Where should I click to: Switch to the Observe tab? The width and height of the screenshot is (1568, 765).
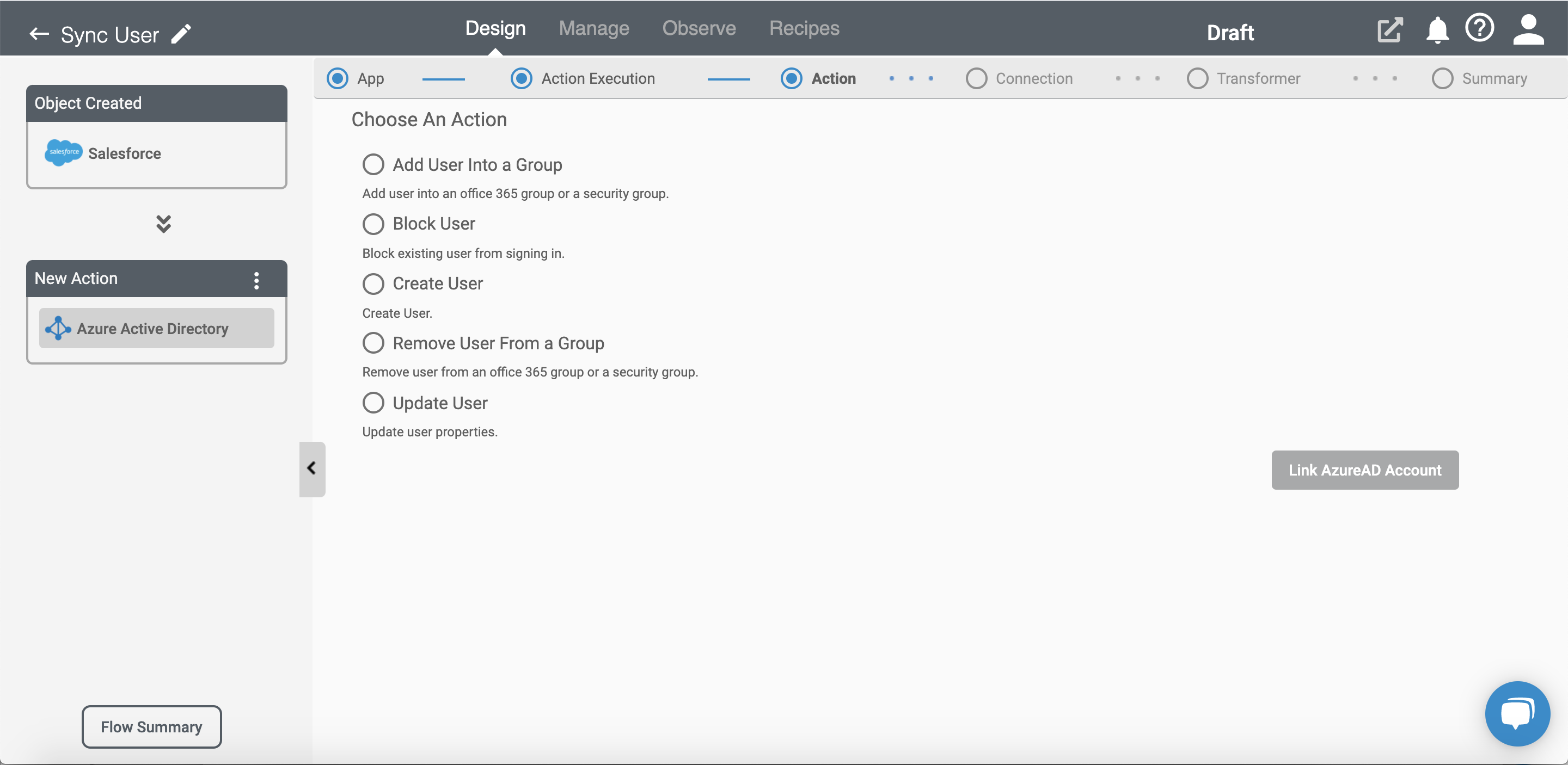[x=699, y=27]
